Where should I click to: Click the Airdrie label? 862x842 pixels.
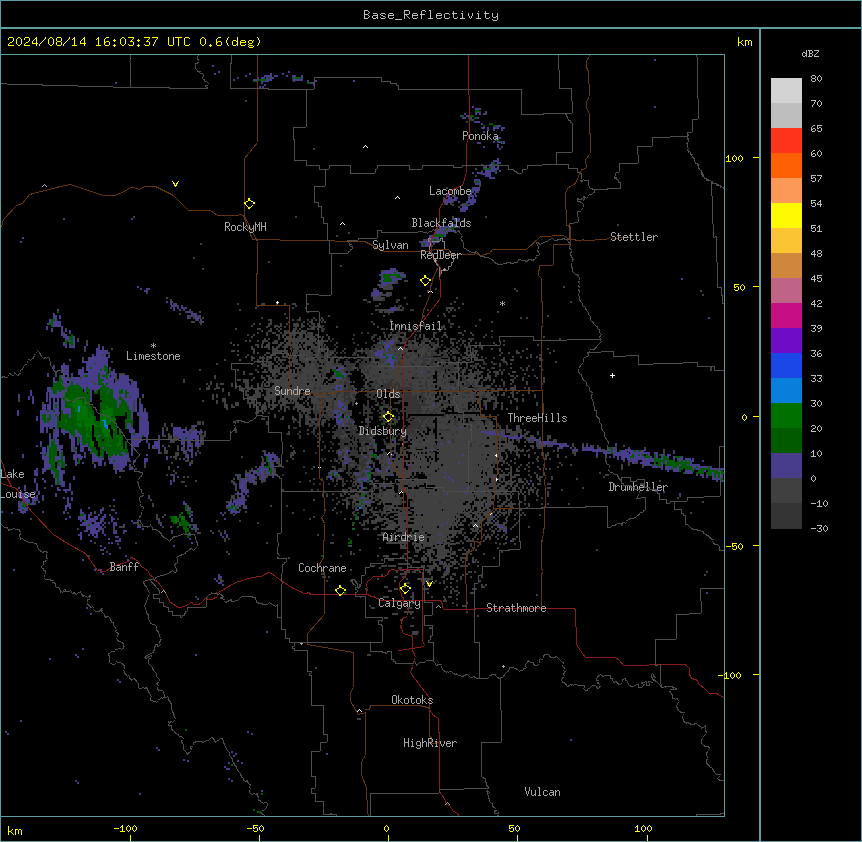click(404, 537)
